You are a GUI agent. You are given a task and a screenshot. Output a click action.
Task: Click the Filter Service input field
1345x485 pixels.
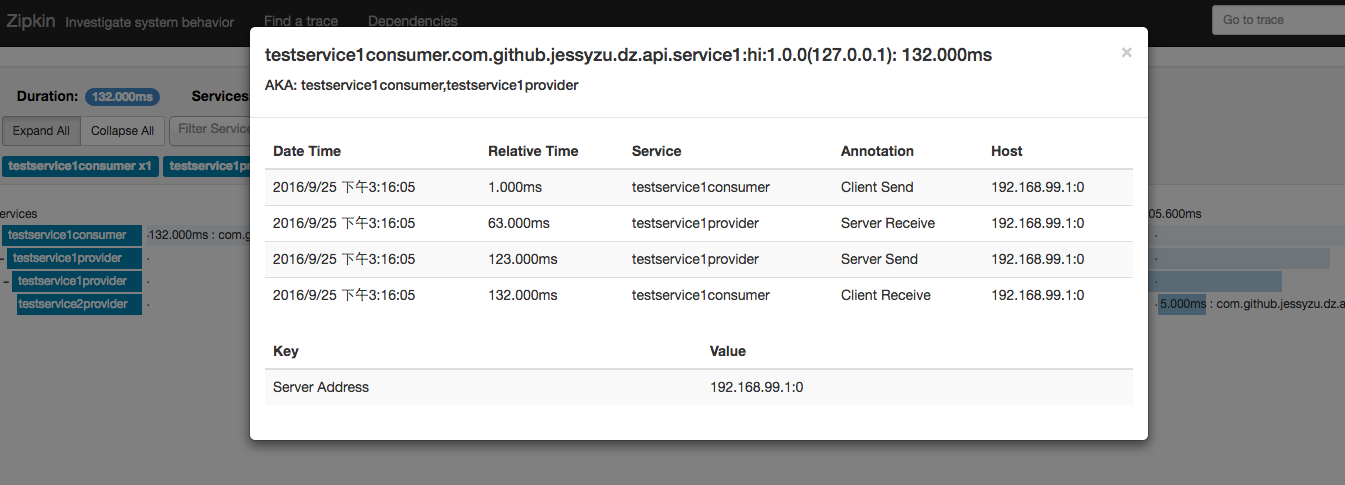pos(210,129)
